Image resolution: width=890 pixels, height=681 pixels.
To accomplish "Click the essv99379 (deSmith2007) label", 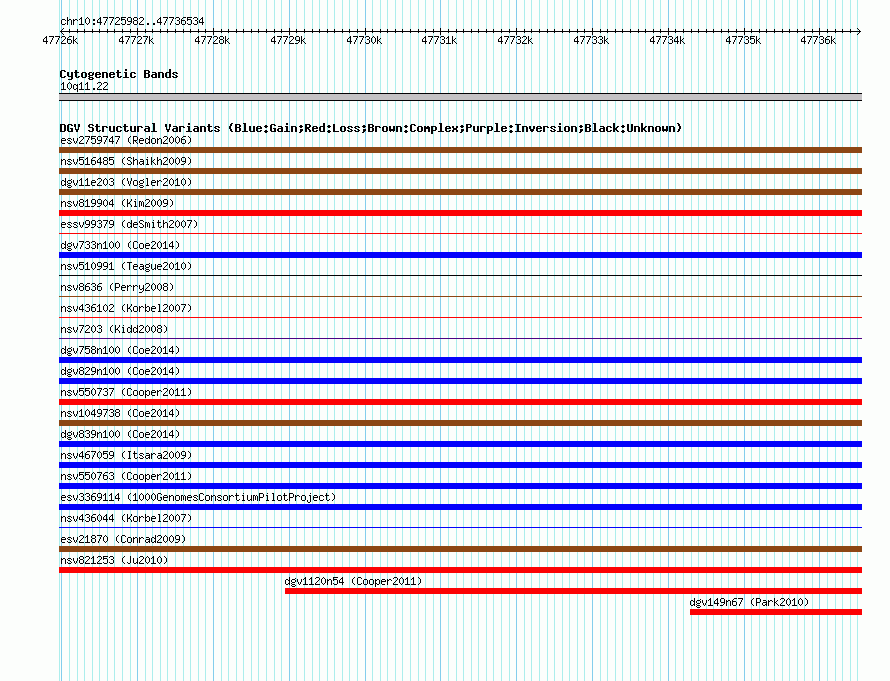I will coord(129,224).
